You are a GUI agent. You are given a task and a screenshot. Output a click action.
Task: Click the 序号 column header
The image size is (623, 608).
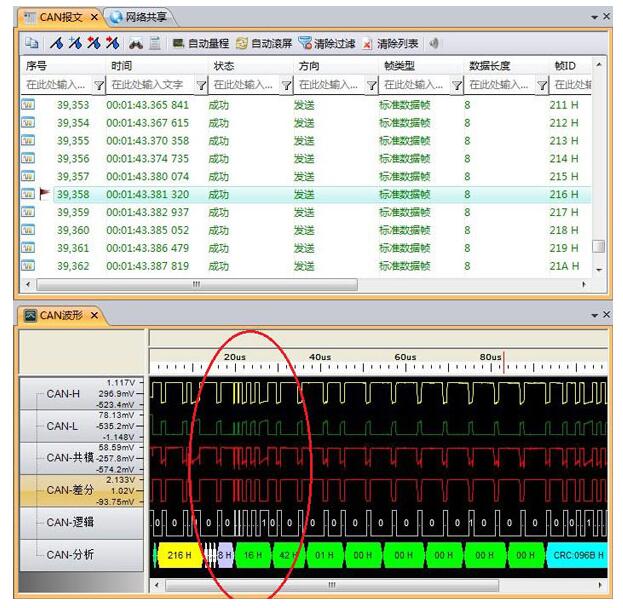pyautogui.click(x=63, y=66)
